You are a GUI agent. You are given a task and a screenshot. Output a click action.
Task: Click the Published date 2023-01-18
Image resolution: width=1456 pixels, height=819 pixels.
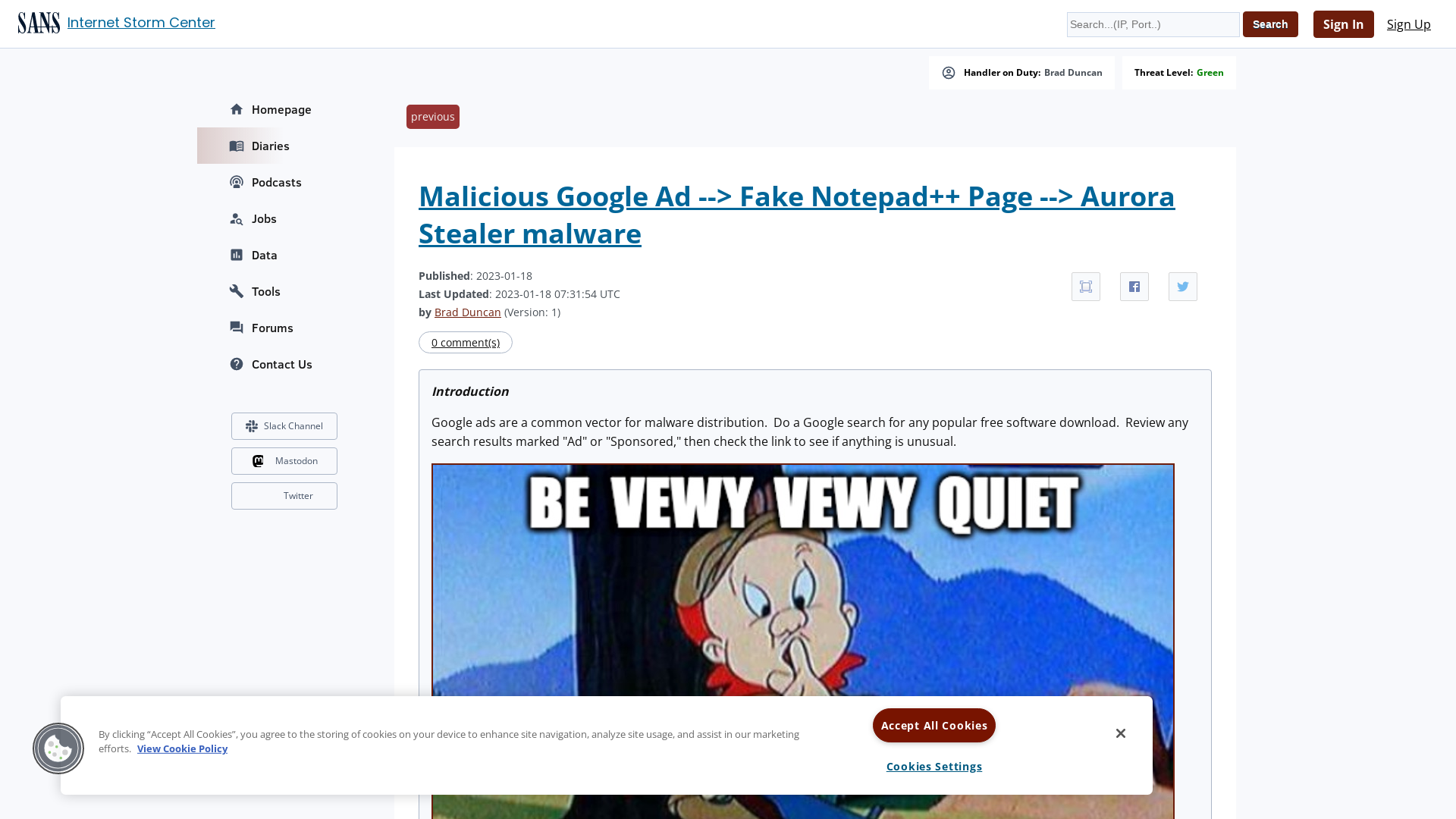504,276
